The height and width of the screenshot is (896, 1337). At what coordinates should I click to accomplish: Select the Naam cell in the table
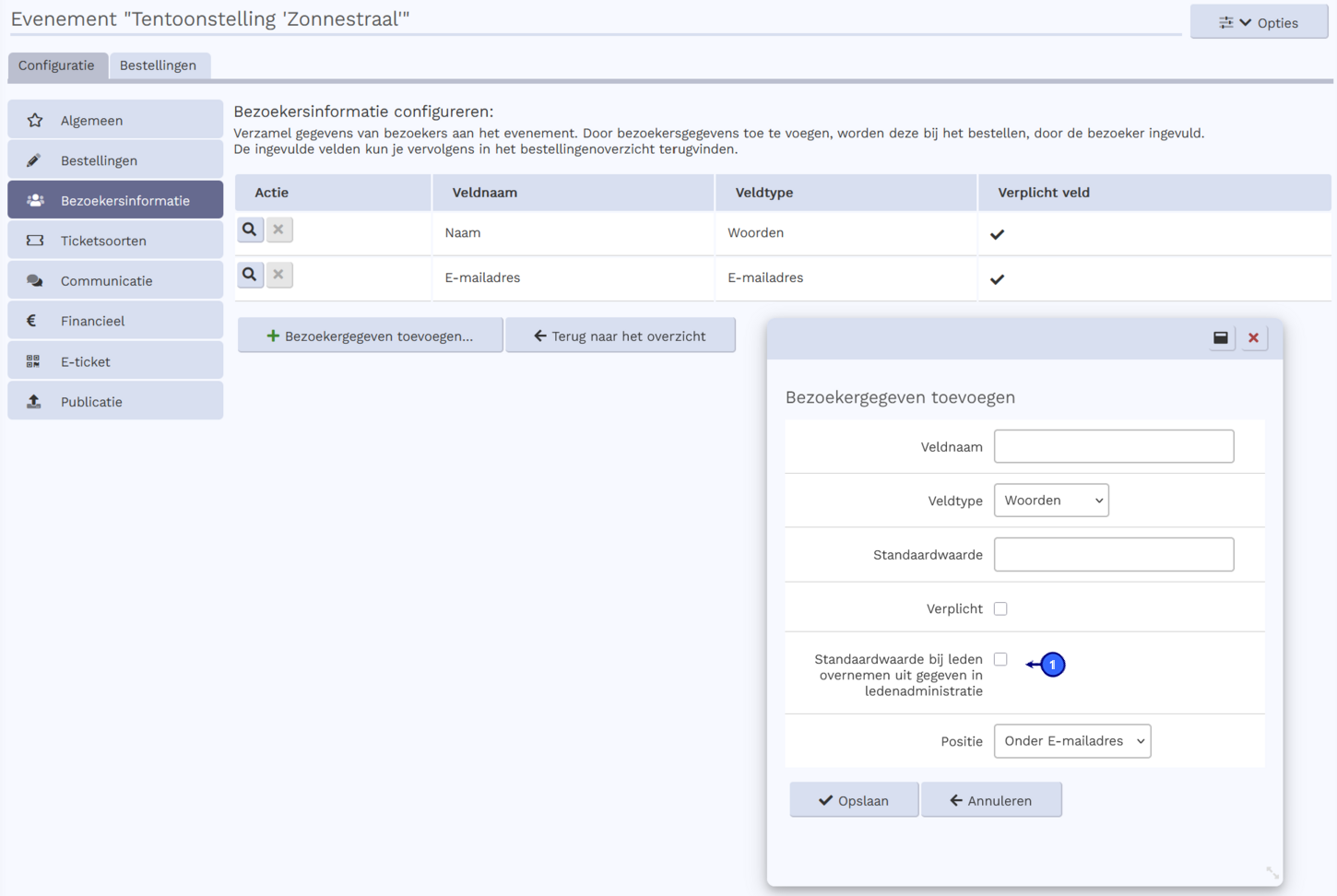click(574, 233)
